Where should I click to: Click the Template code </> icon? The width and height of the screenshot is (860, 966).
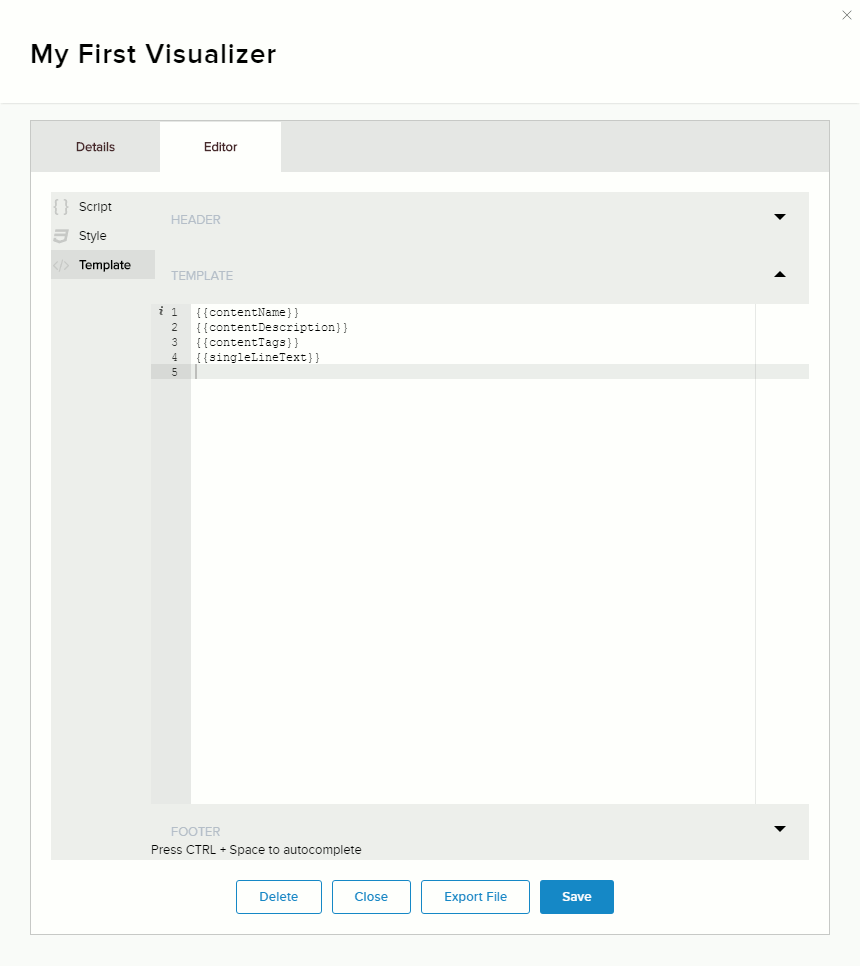click(61, 265)
